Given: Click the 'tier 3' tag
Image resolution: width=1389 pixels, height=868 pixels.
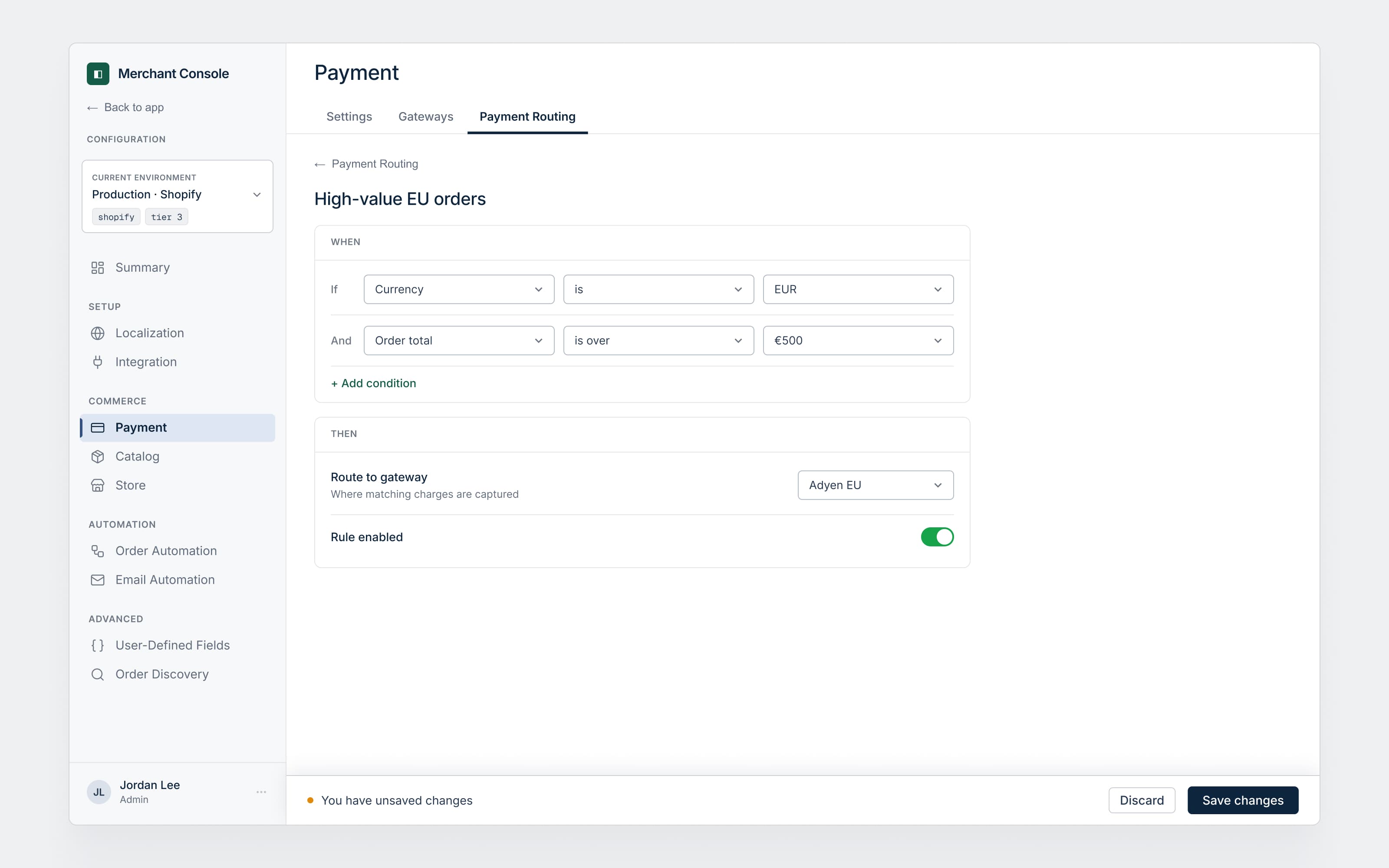Looking at the screenshot, I should point(166,217).
